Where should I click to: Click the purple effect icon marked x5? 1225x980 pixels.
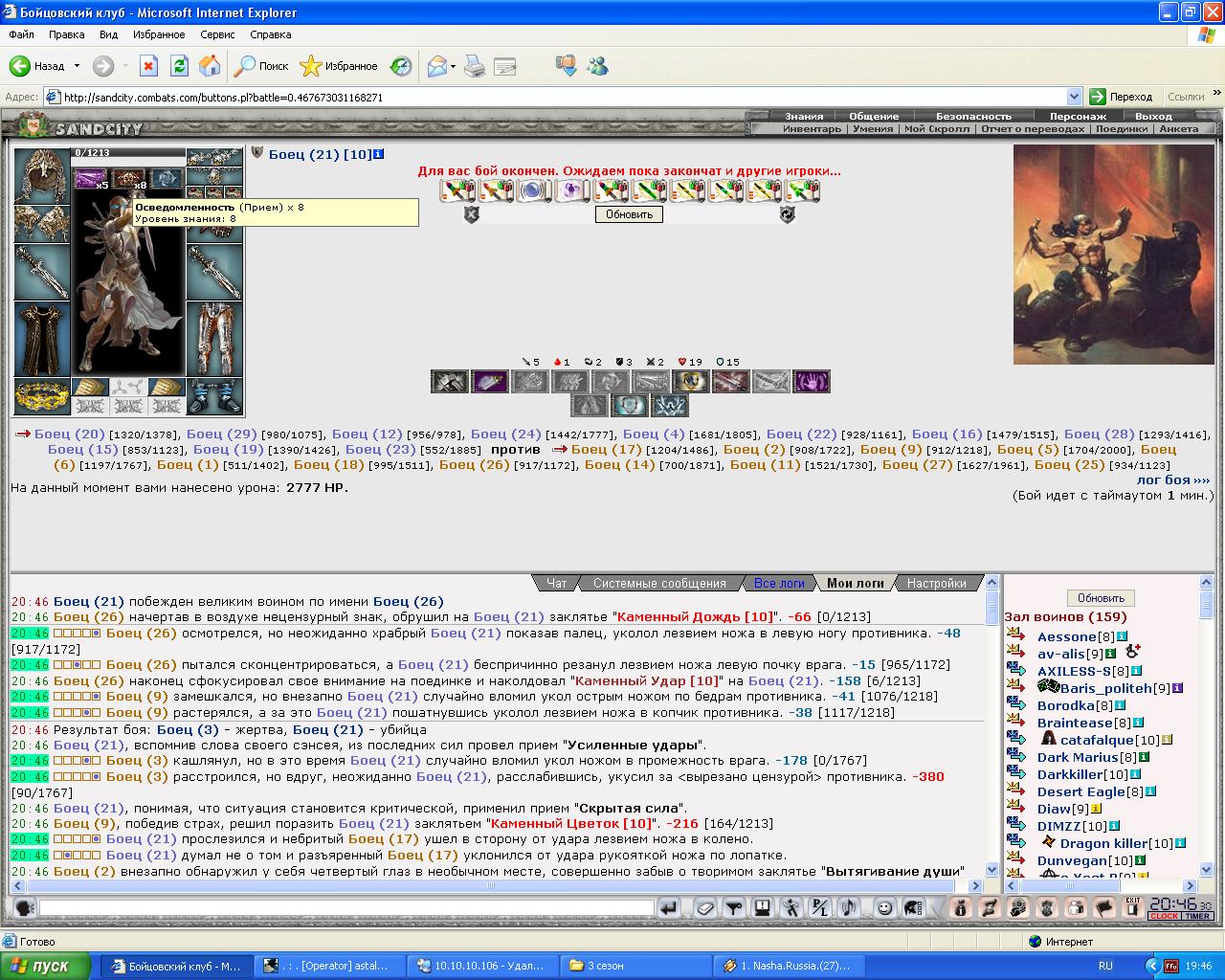pos(89,178)
